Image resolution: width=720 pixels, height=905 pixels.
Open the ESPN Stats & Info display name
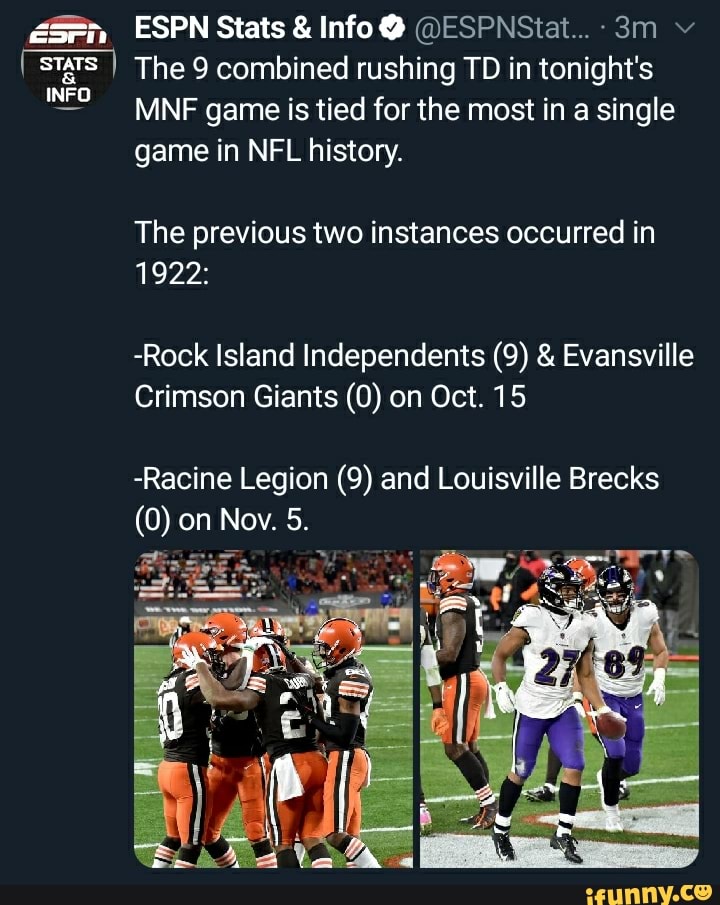pyautogui.click(x=253, y=28)
